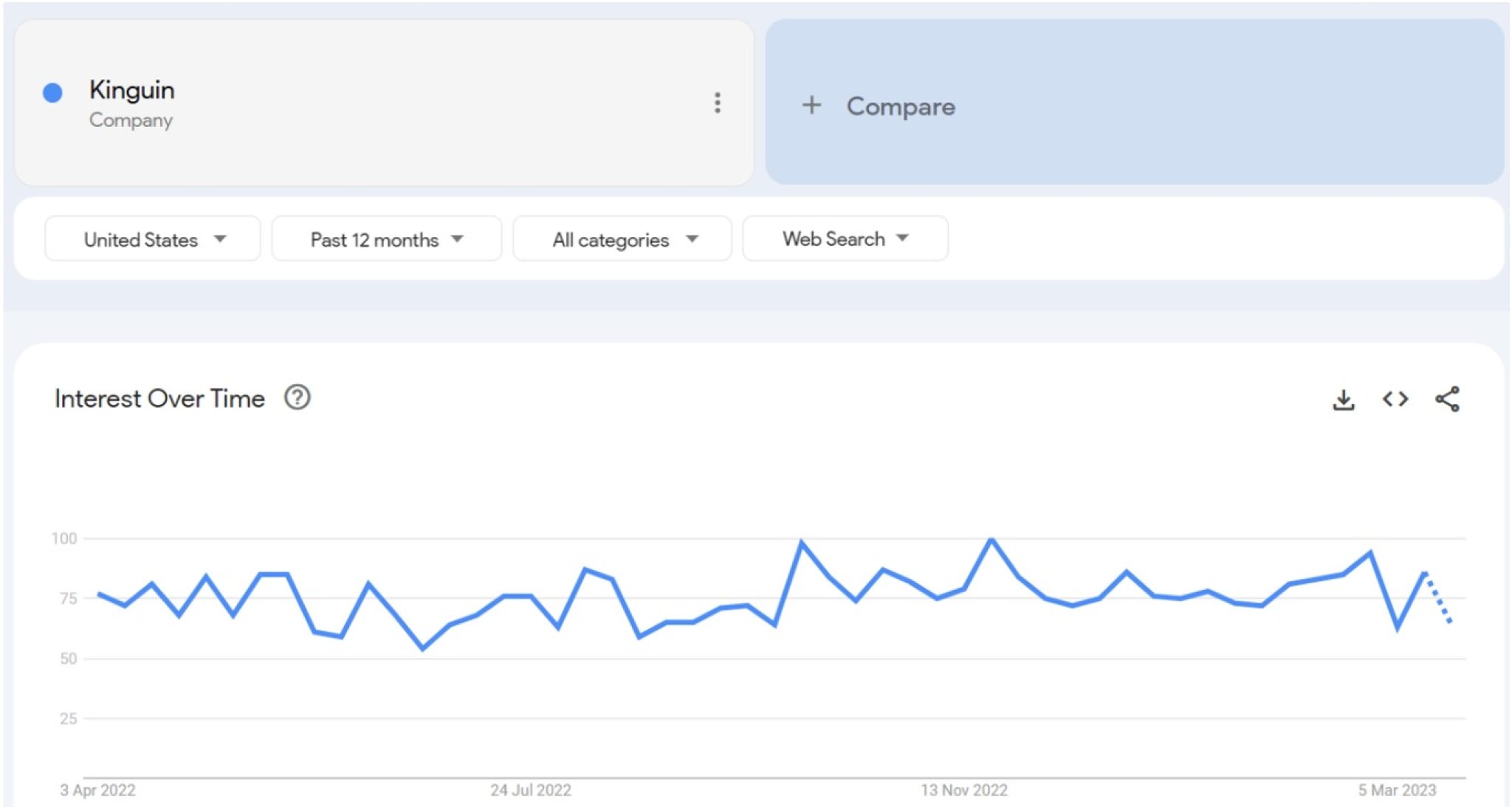Open the Past 12 months dropdown
Viewport: 1512px width, 807px height.
(x=387, y=238)
